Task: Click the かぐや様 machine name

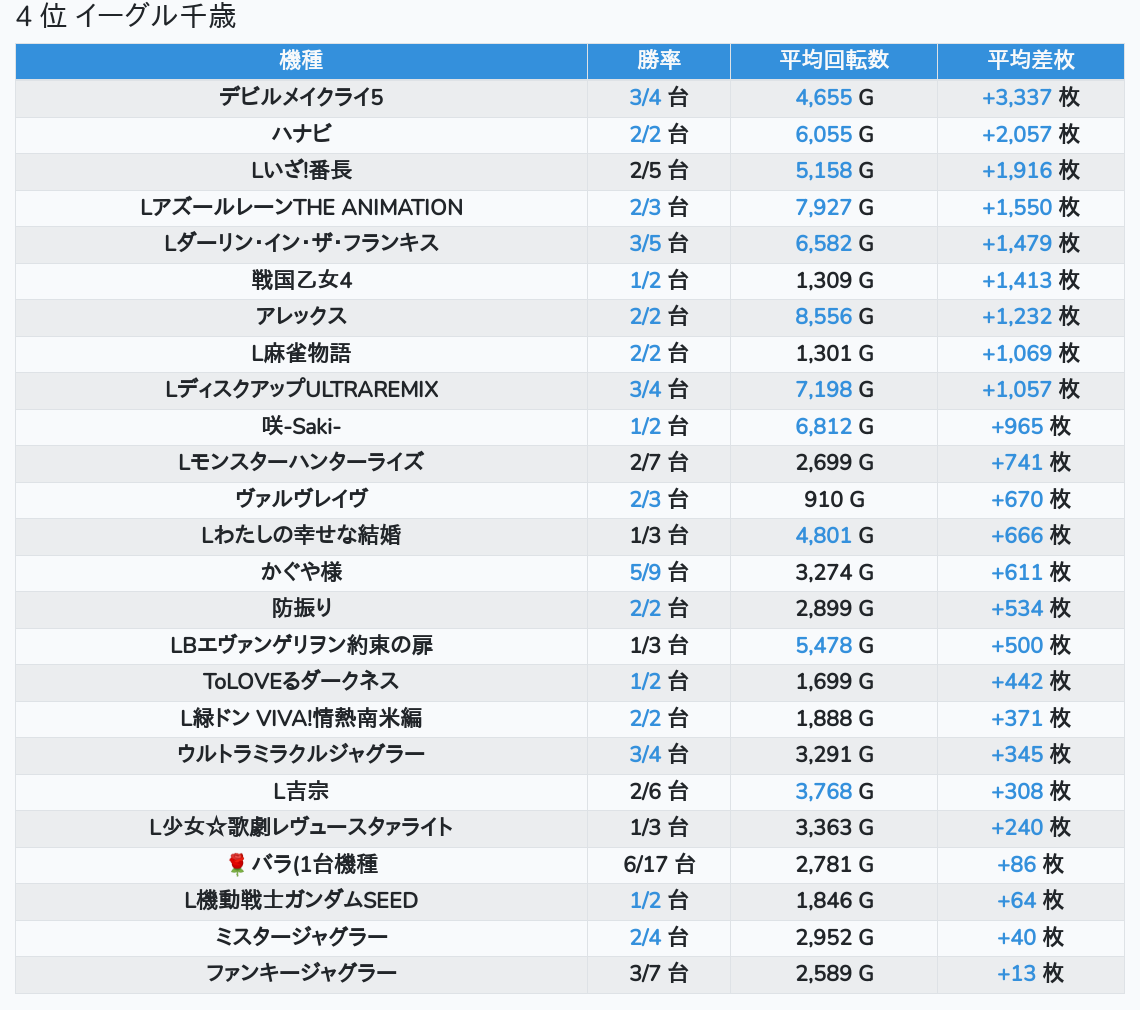Action: click(301, 572)
